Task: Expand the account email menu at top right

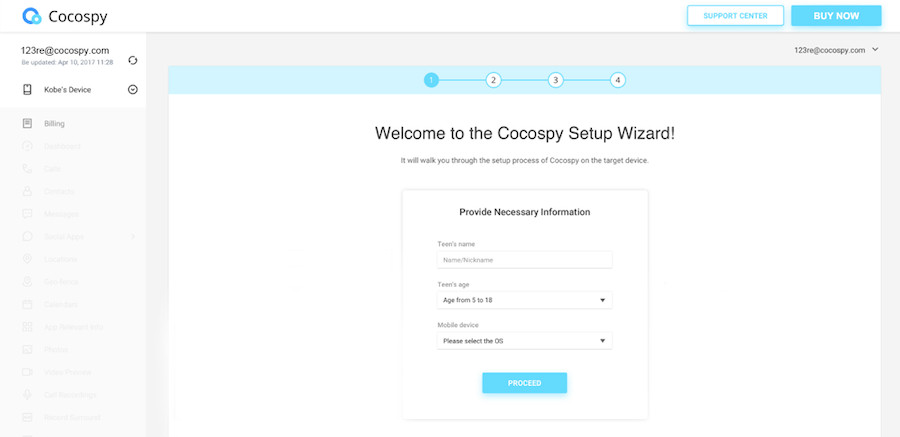Action: coord(875,50)
